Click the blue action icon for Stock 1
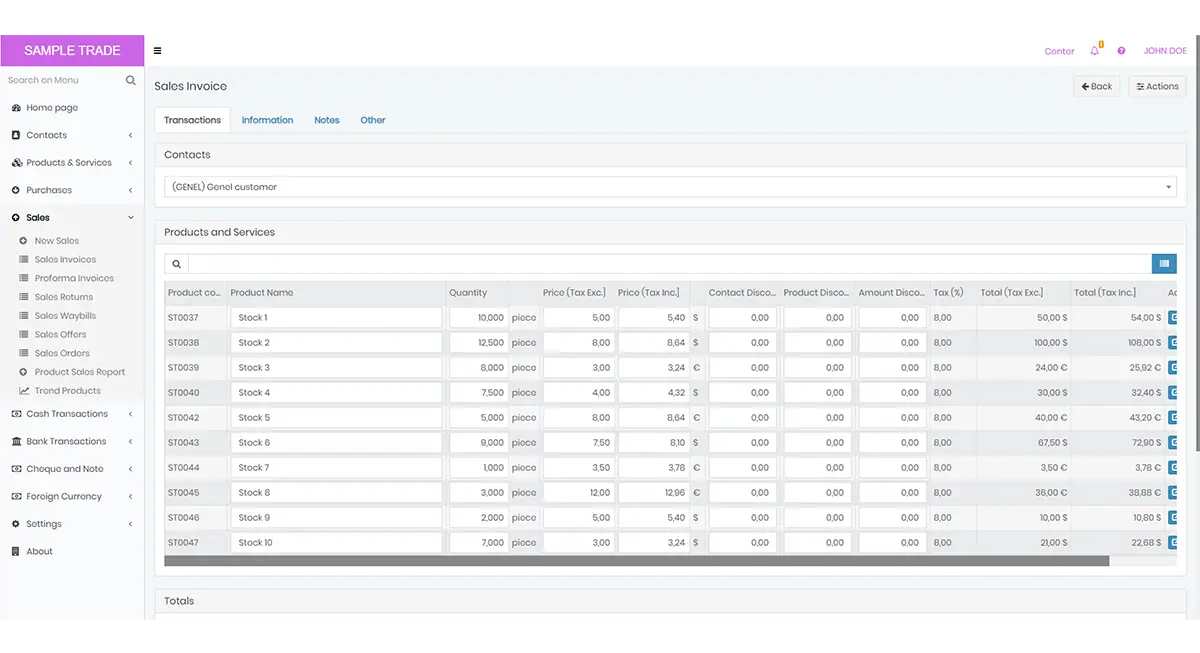This screenshot has height=653, width=1200. (x=1173, y=318)
